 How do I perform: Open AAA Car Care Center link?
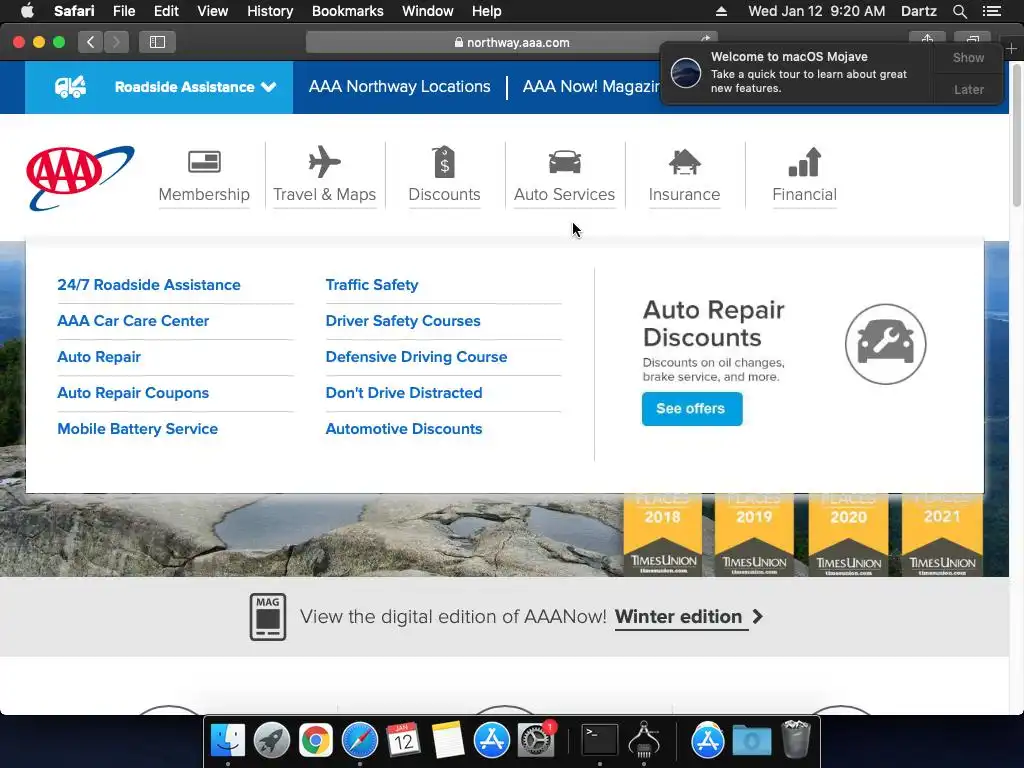tap(133, 321)
